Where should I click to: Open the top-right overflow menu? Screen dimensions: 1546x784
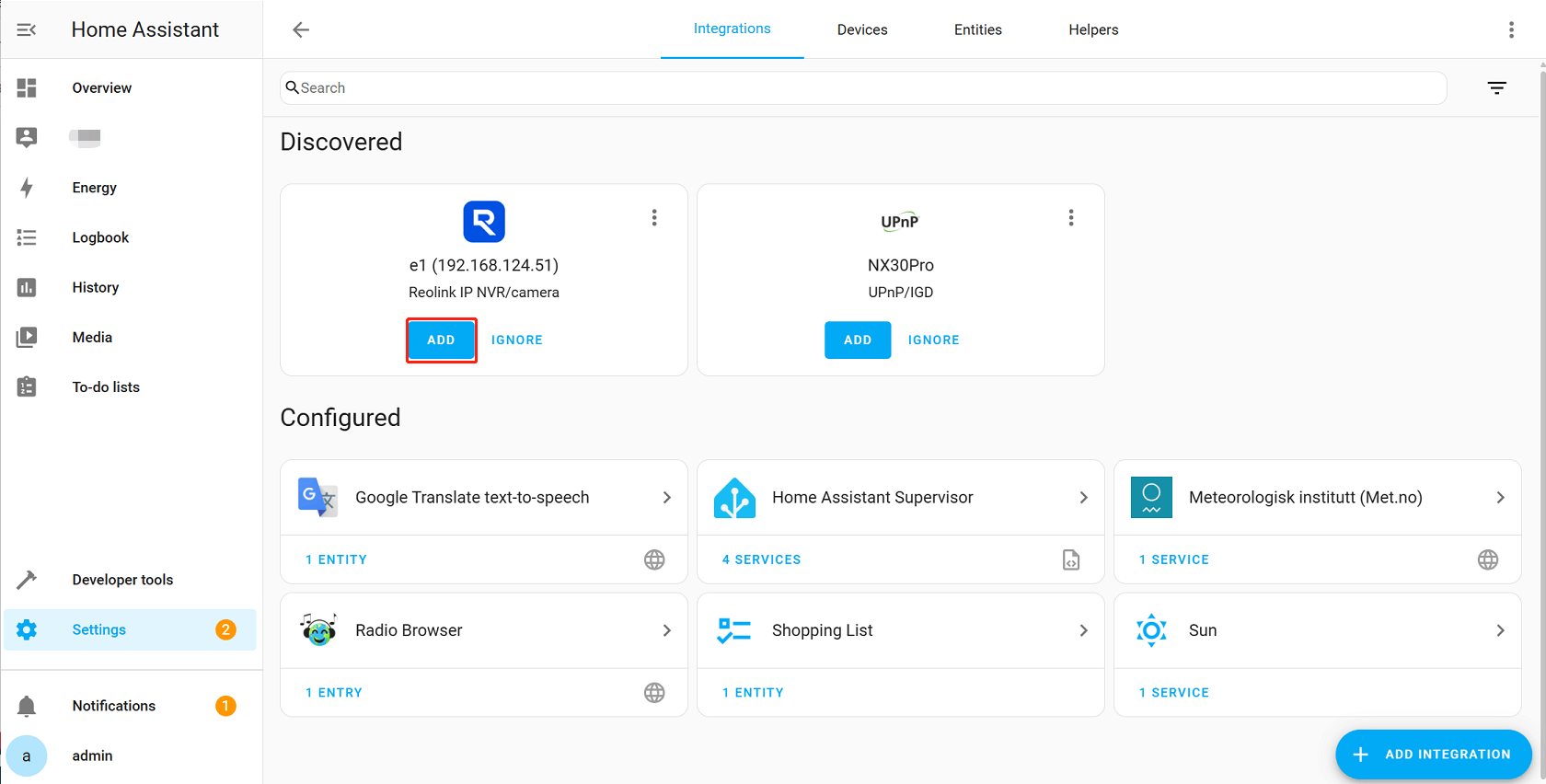[1511, 29]
